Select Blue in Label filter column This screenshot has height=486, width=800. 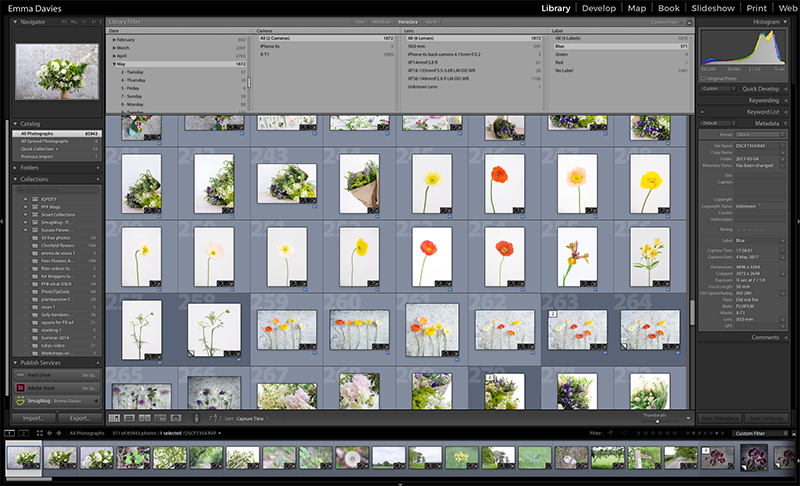tap(620, 46)
